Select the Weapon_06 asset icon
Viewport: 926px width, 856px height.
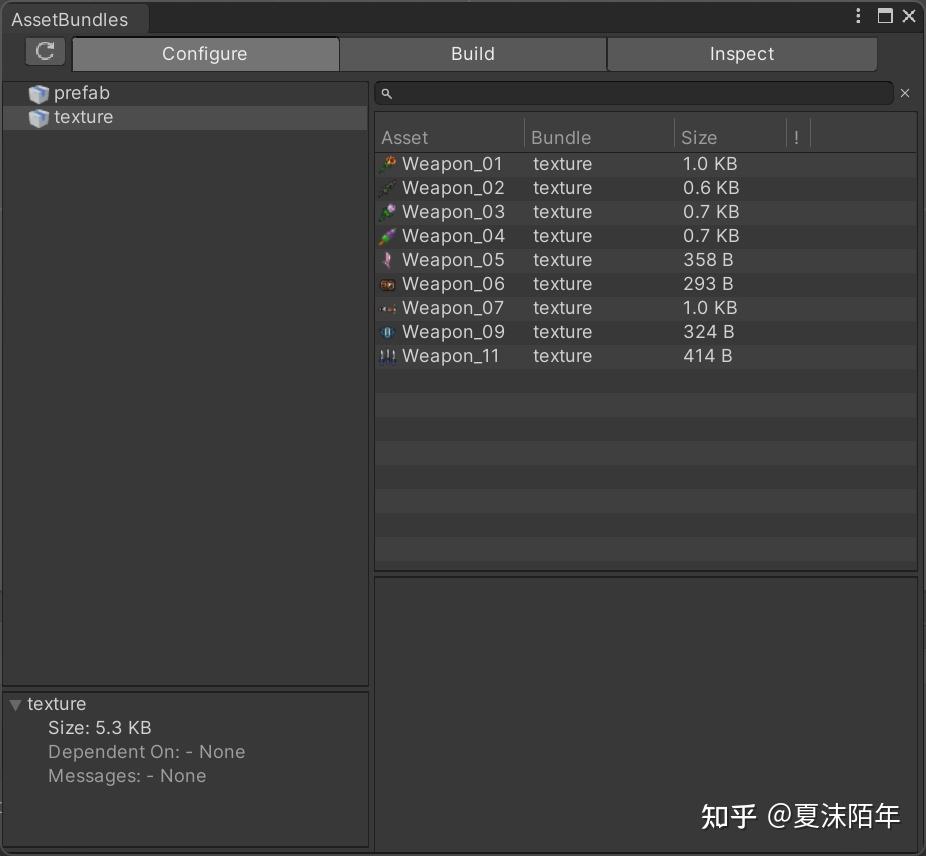386,283
